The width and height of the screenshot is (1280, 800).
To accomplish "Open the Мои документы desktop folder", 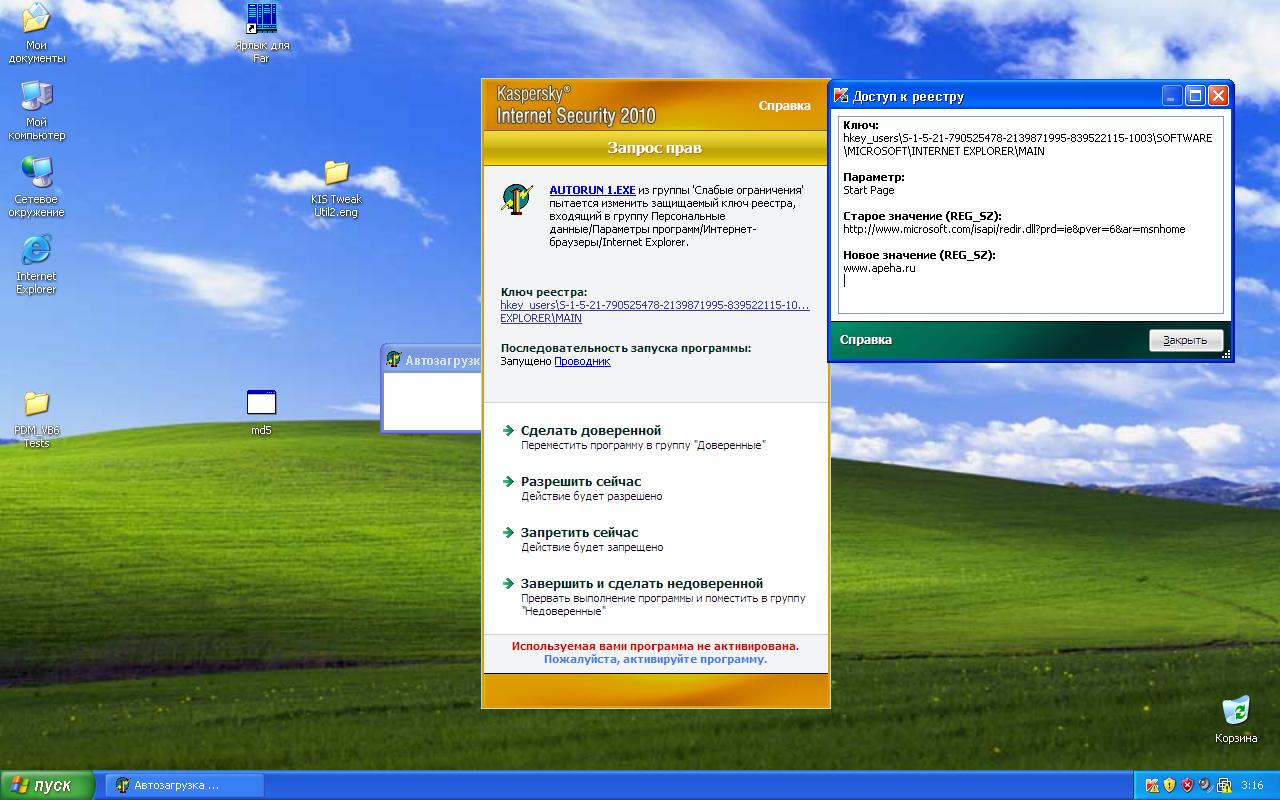I will (x=37, y=33).
